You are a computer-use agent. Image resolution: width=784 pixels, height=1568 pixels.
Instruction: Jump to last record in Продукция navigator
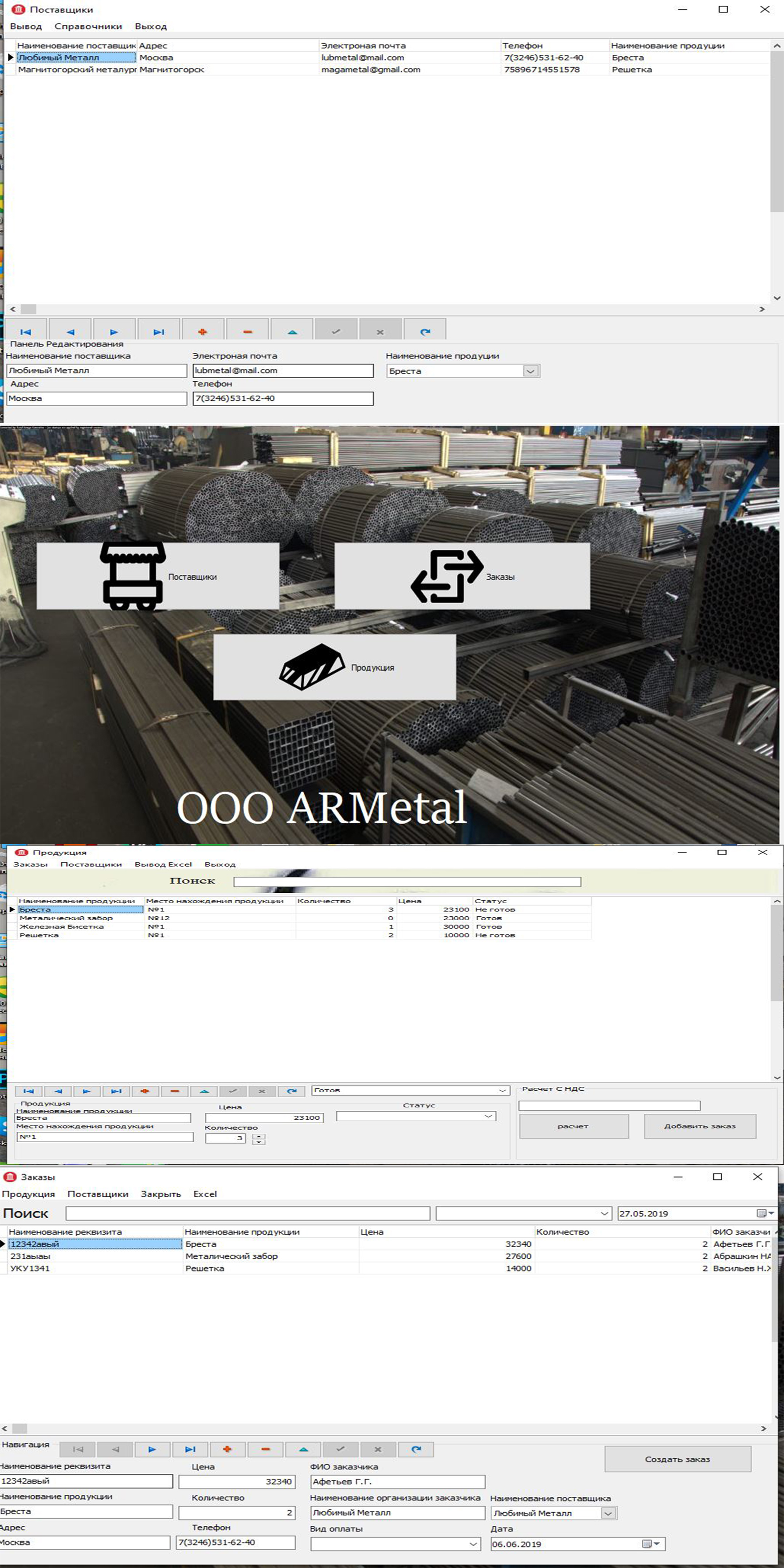pos(116,1091)
